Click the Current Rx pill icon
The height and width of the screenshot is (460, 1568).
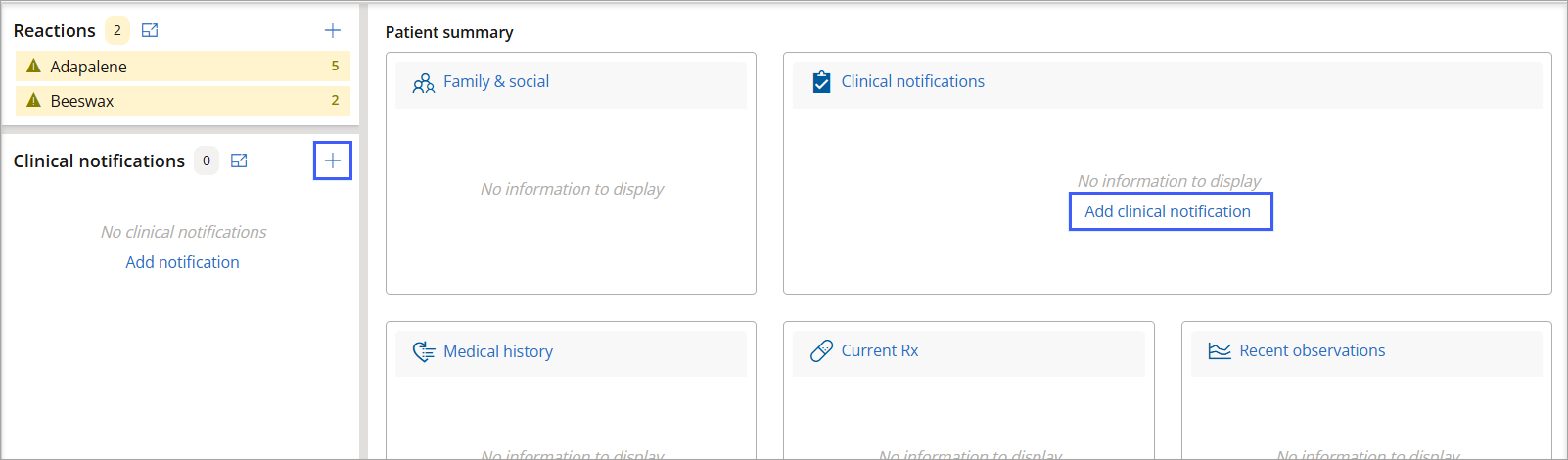pyautogui.click(x=822, y=350)
